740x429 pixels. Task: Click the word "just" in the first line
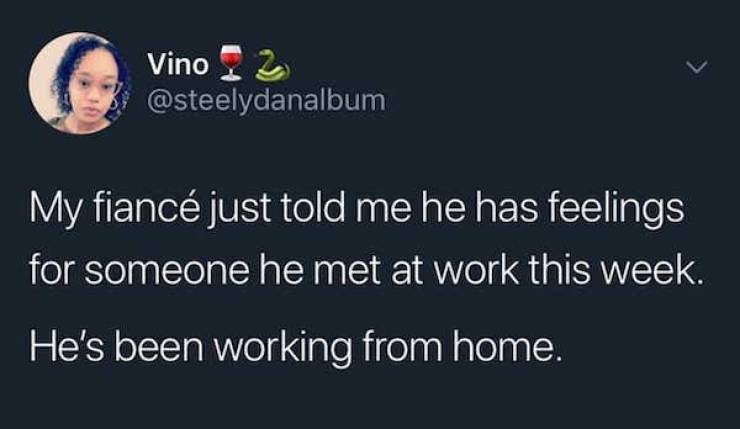pyautogui.click(x=246, y=213)
